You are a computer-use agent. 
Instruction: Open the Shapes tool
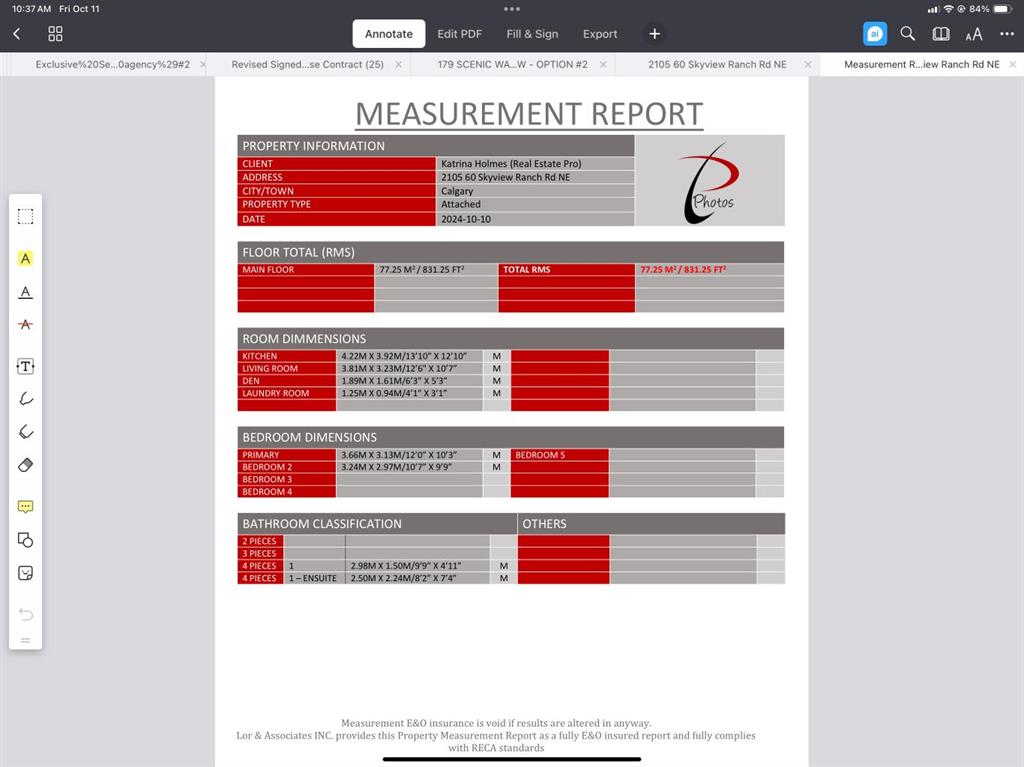coord(26,540)
